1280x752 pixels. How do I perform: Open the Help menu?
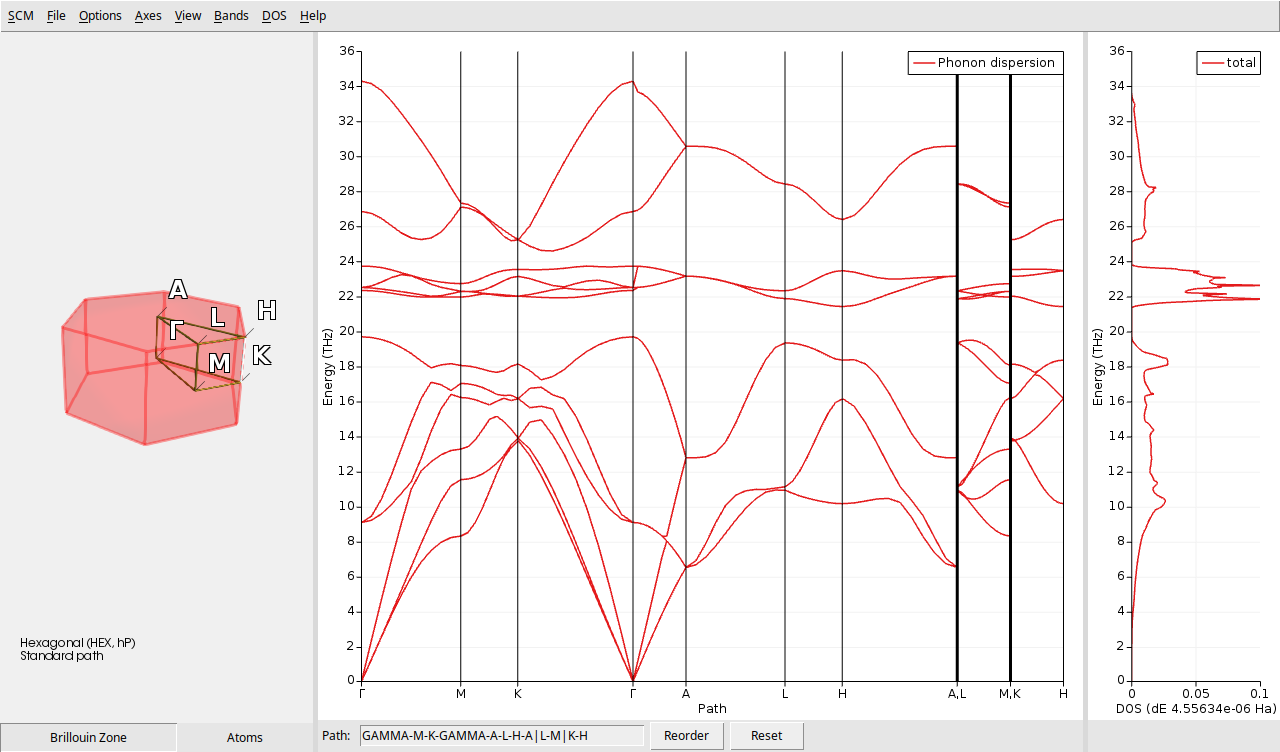pyautogui.click(x=313, y=16)
